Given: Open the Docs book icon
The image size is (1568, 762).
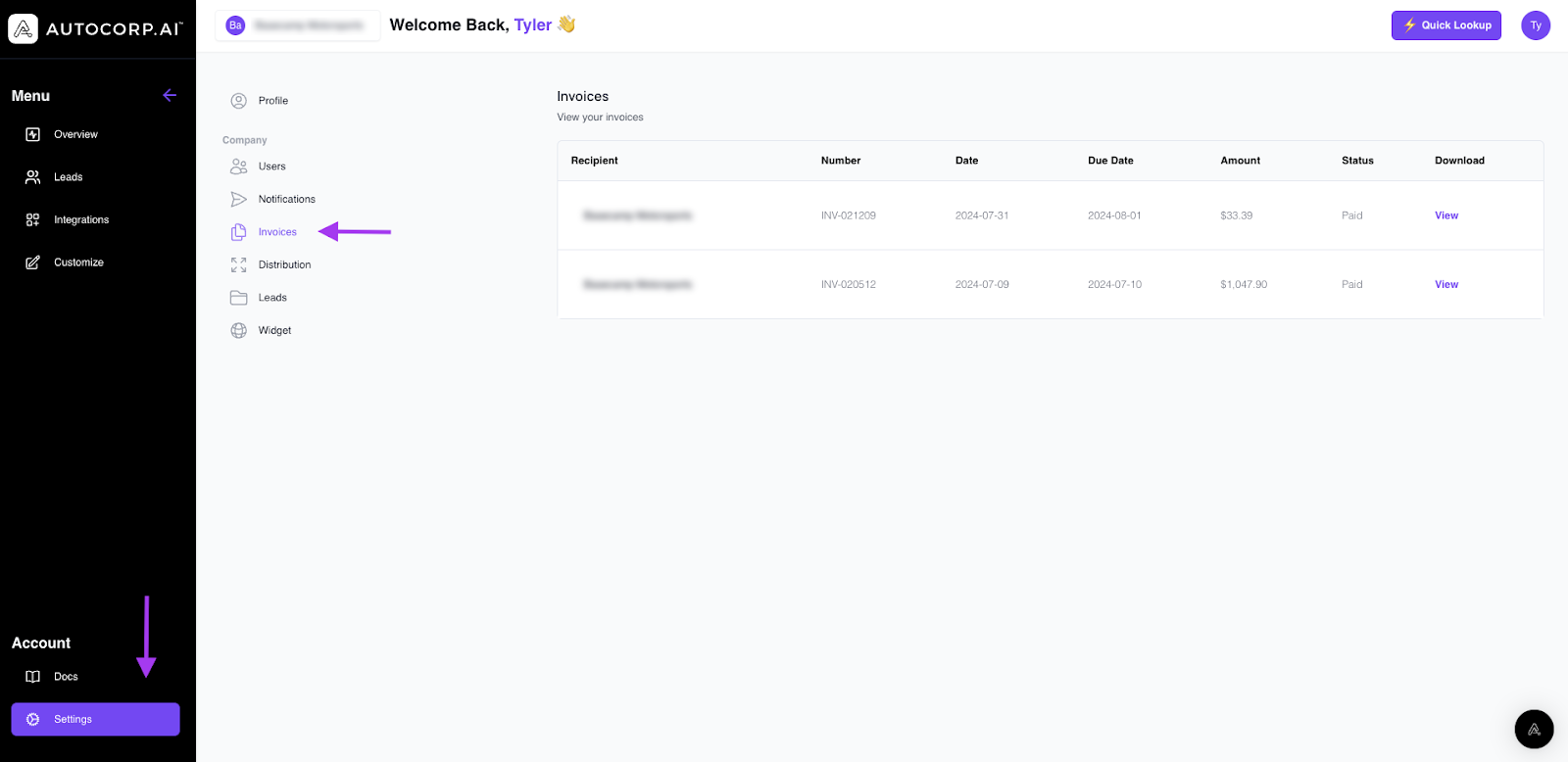Looking at the screenshot, I should click(x=32, y=677).
